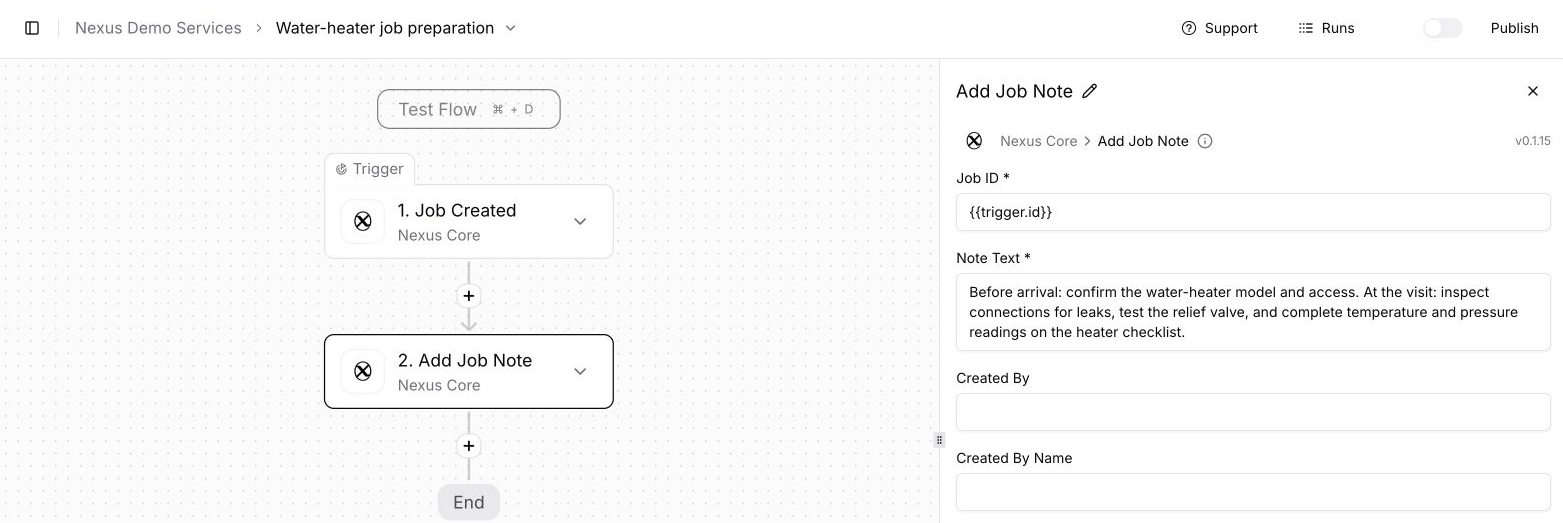Click the Nexus Core logo in the panel header
Image resolution: width=1563 pixels, height=523 pixels.
(x=974, y=141)
